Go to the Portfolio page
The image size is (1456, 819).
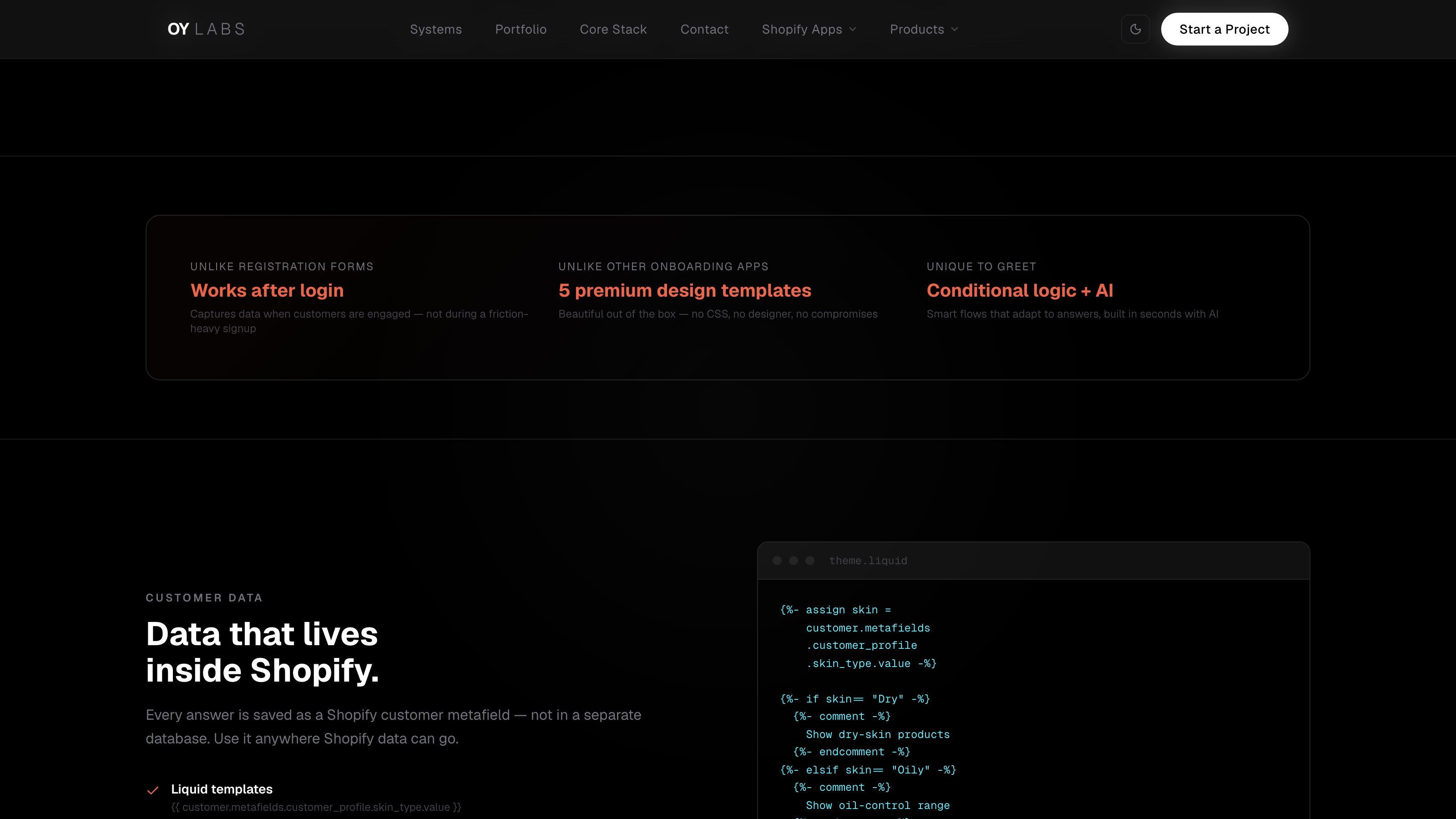point(521,30)
